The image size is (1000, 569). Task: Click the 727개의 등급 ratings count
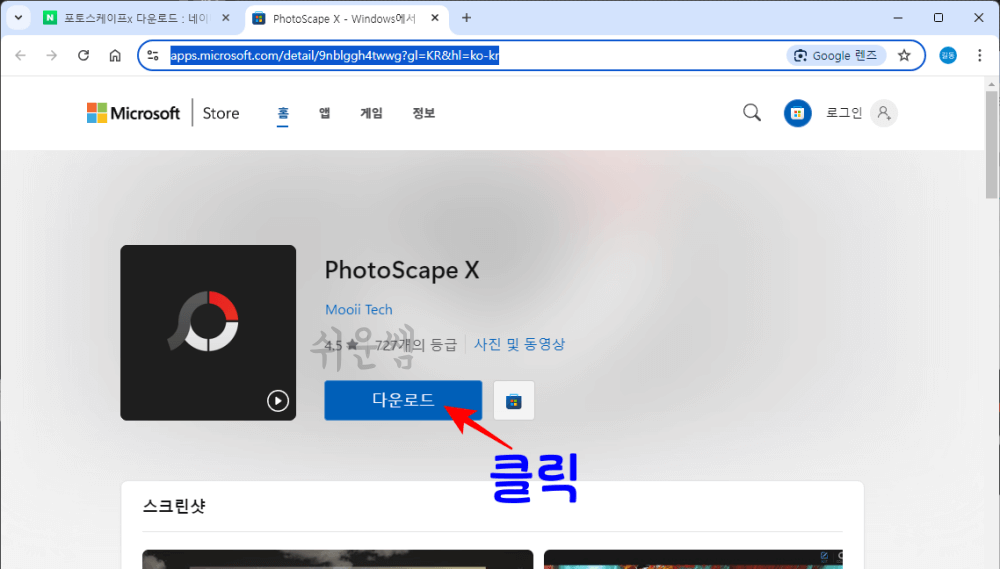click(x=416, y=345)
